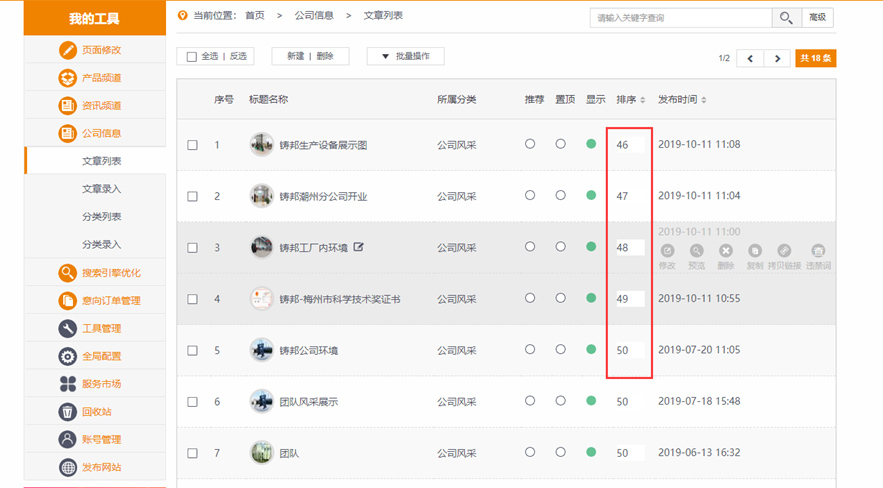This screenshot has height=488, width=883.
Task: Click the keyword search input field
Action: click(x=681, y=18)
